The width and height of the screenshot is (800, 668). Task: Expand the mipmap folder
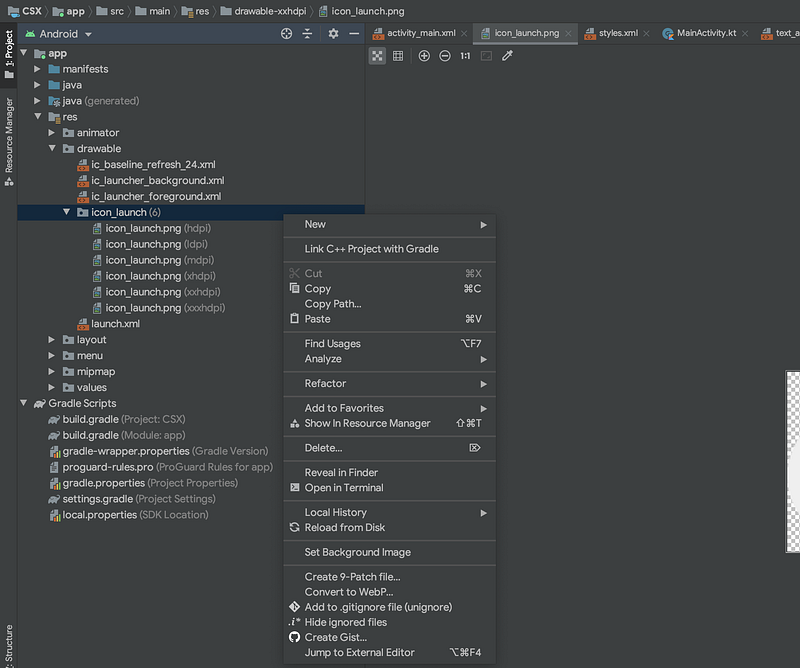point(53,372)
